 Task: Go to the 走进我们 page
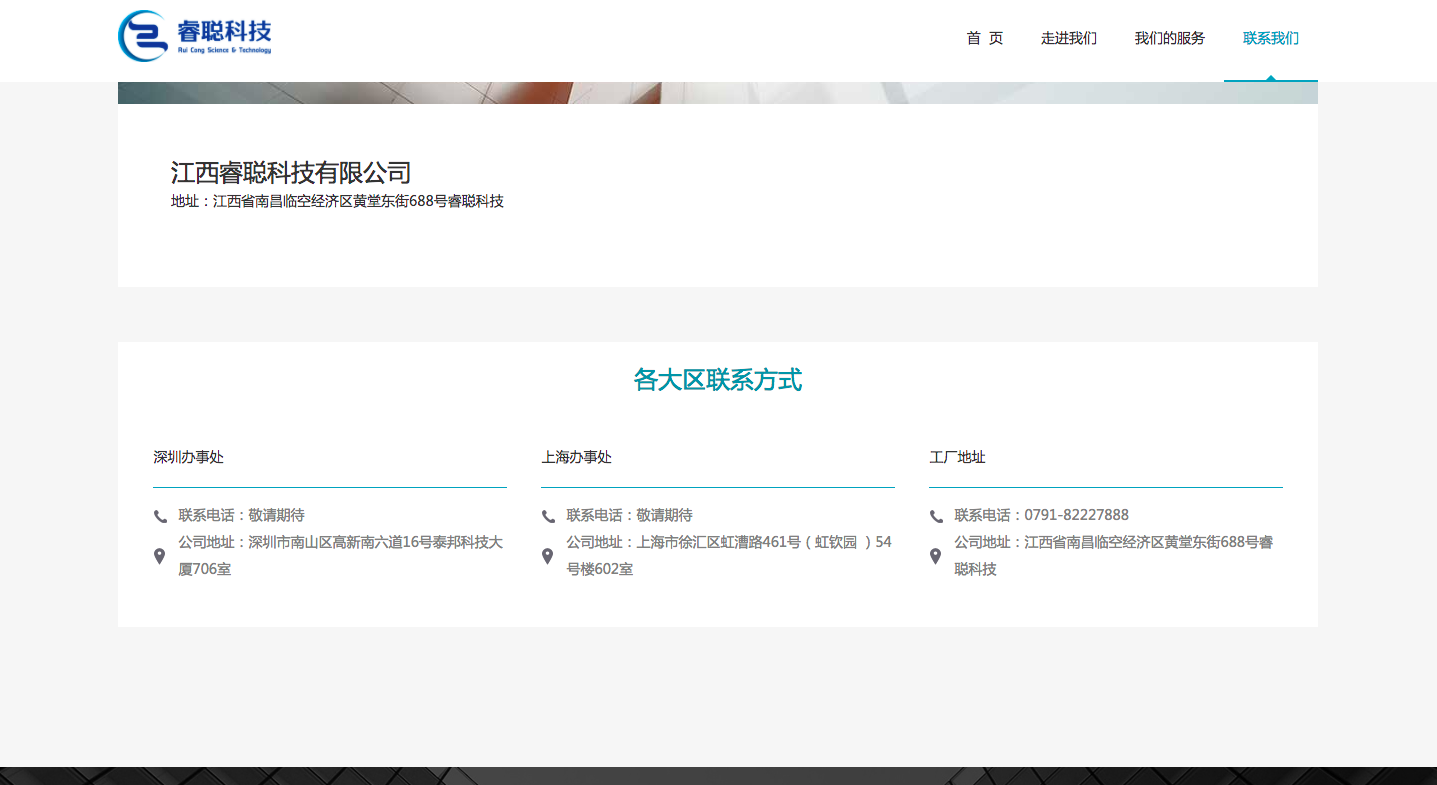(x=1068, y=38)
